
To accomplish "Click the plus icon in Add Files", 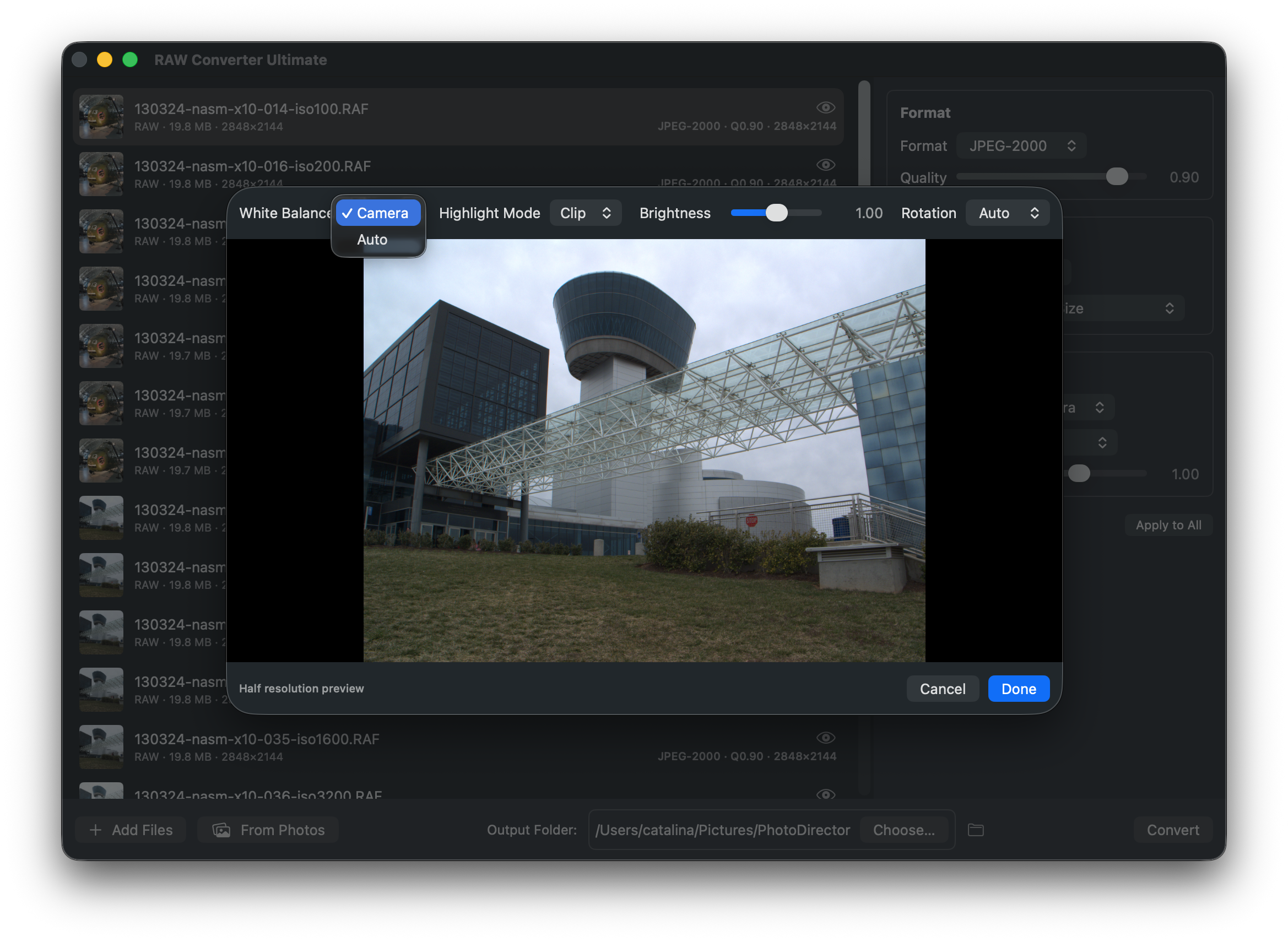I will (x=96, y=830).
